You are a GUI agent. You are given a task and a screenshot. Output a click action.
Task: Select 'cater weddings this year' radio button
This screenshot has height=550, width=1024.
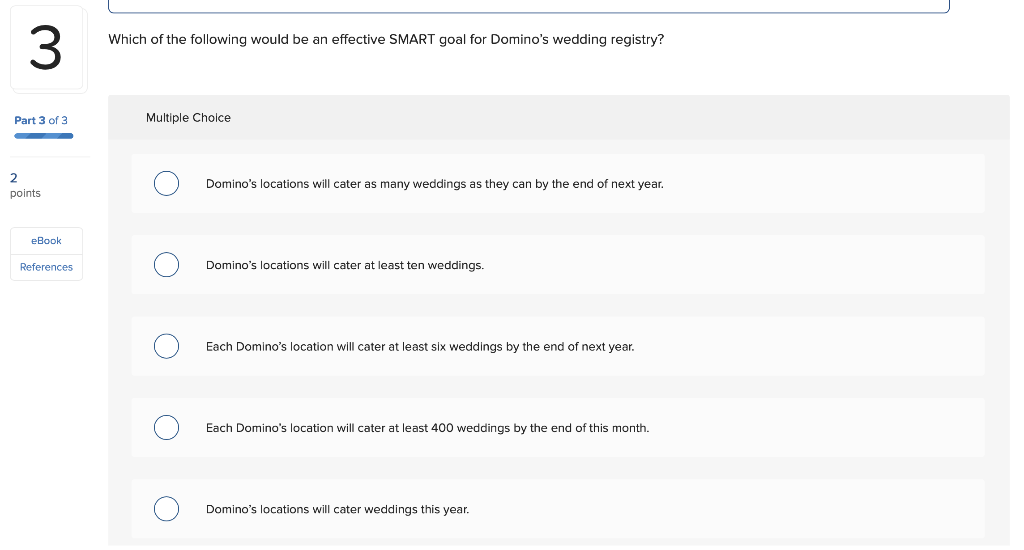pos(167,509)
